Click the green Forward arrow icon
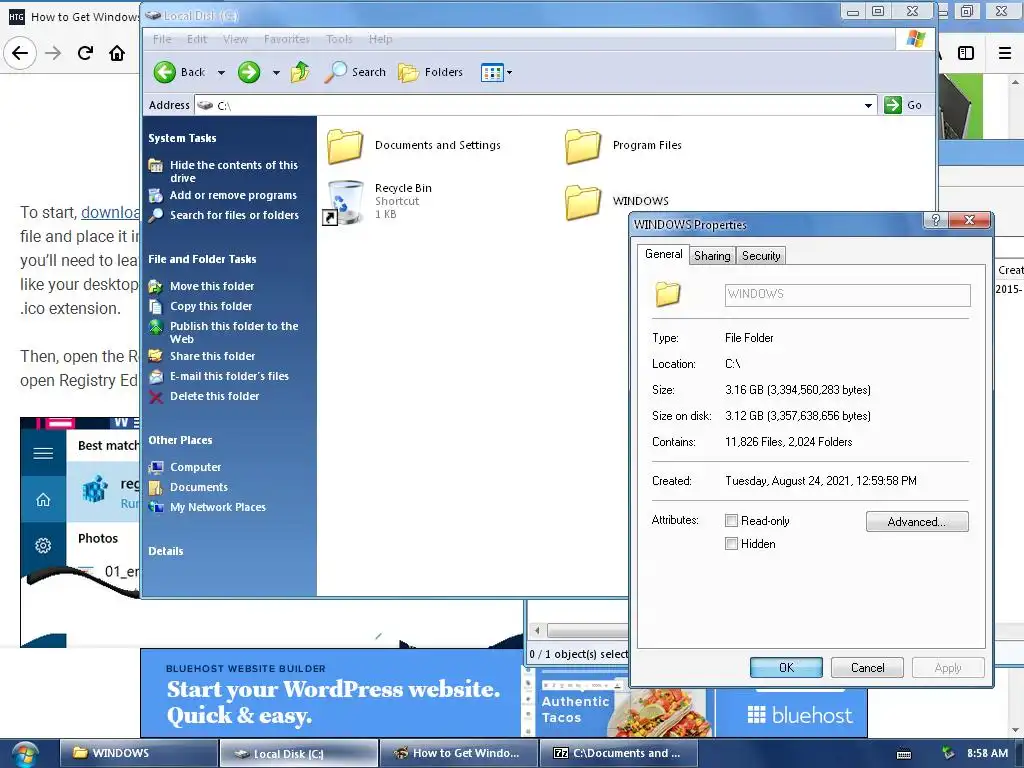This screenshot has height=768, width=1024. pyautogui.click(x=249, y=72)
